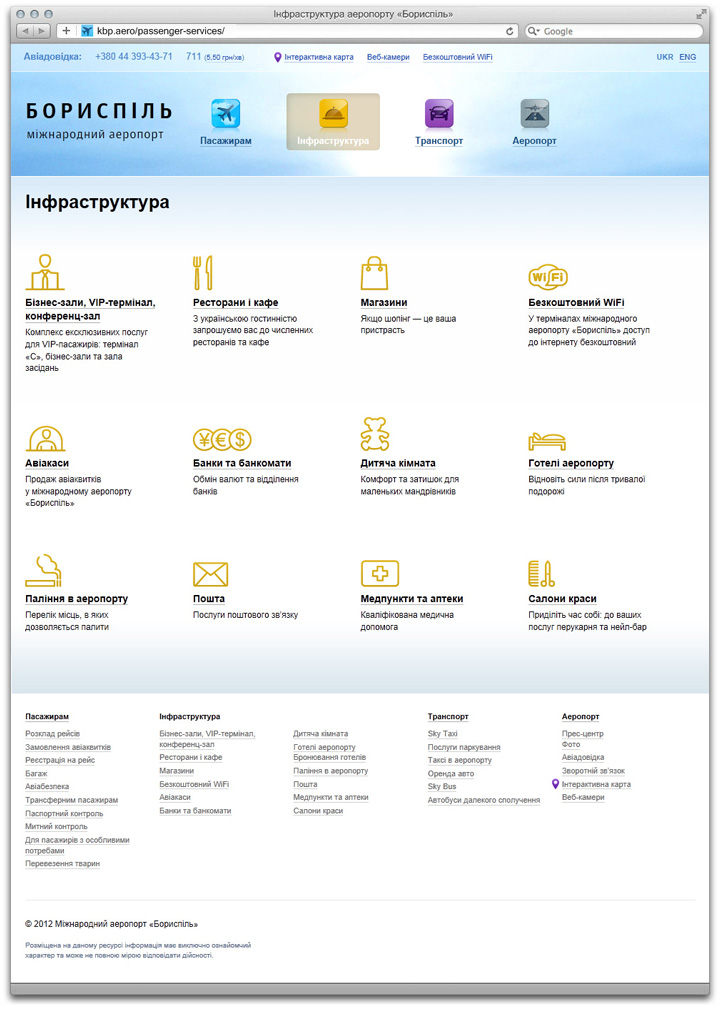Open the Паління в аеропорту heading

click(x=77, y=599)
